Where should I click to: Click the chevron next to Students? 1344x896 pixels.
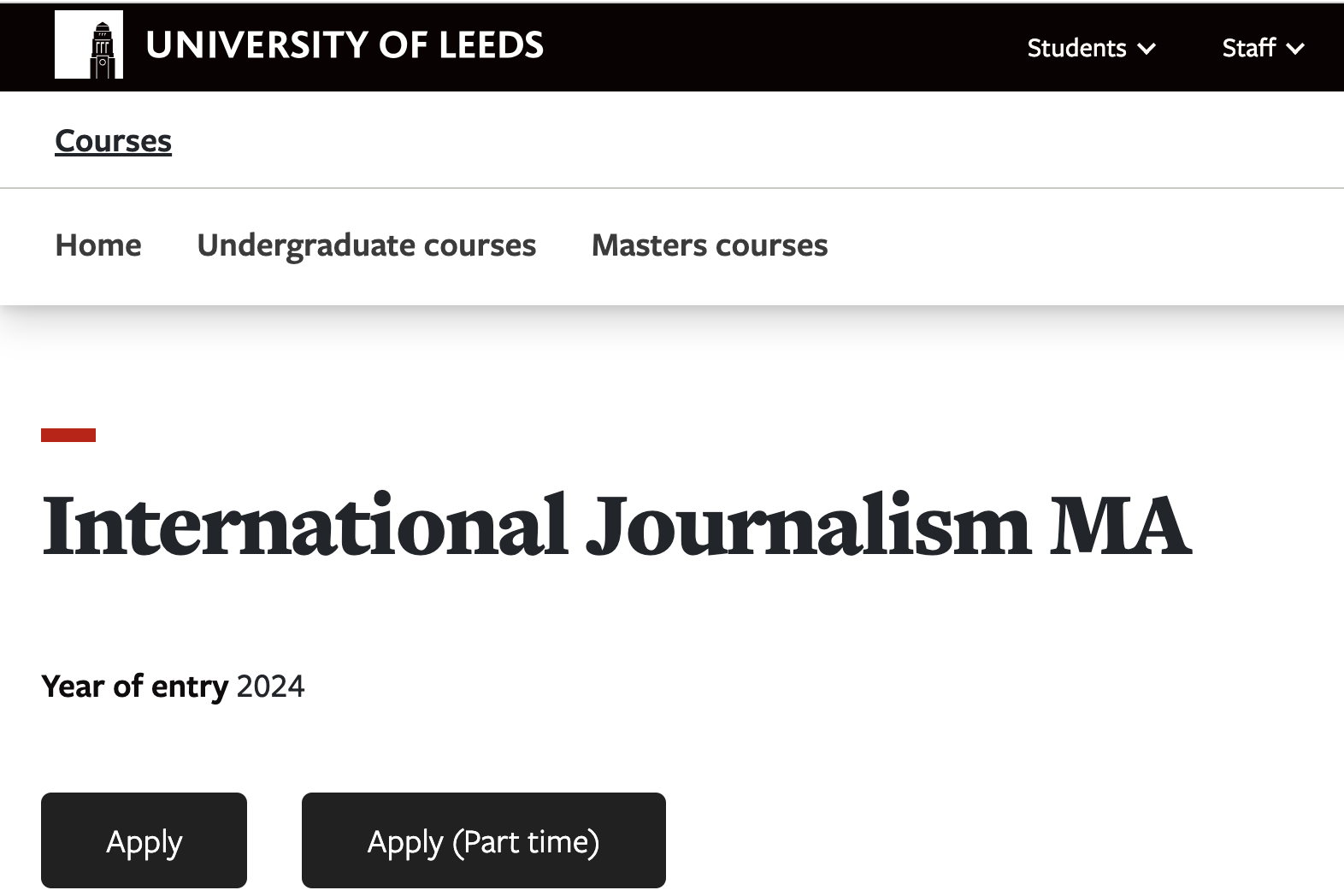[1147, 49]
